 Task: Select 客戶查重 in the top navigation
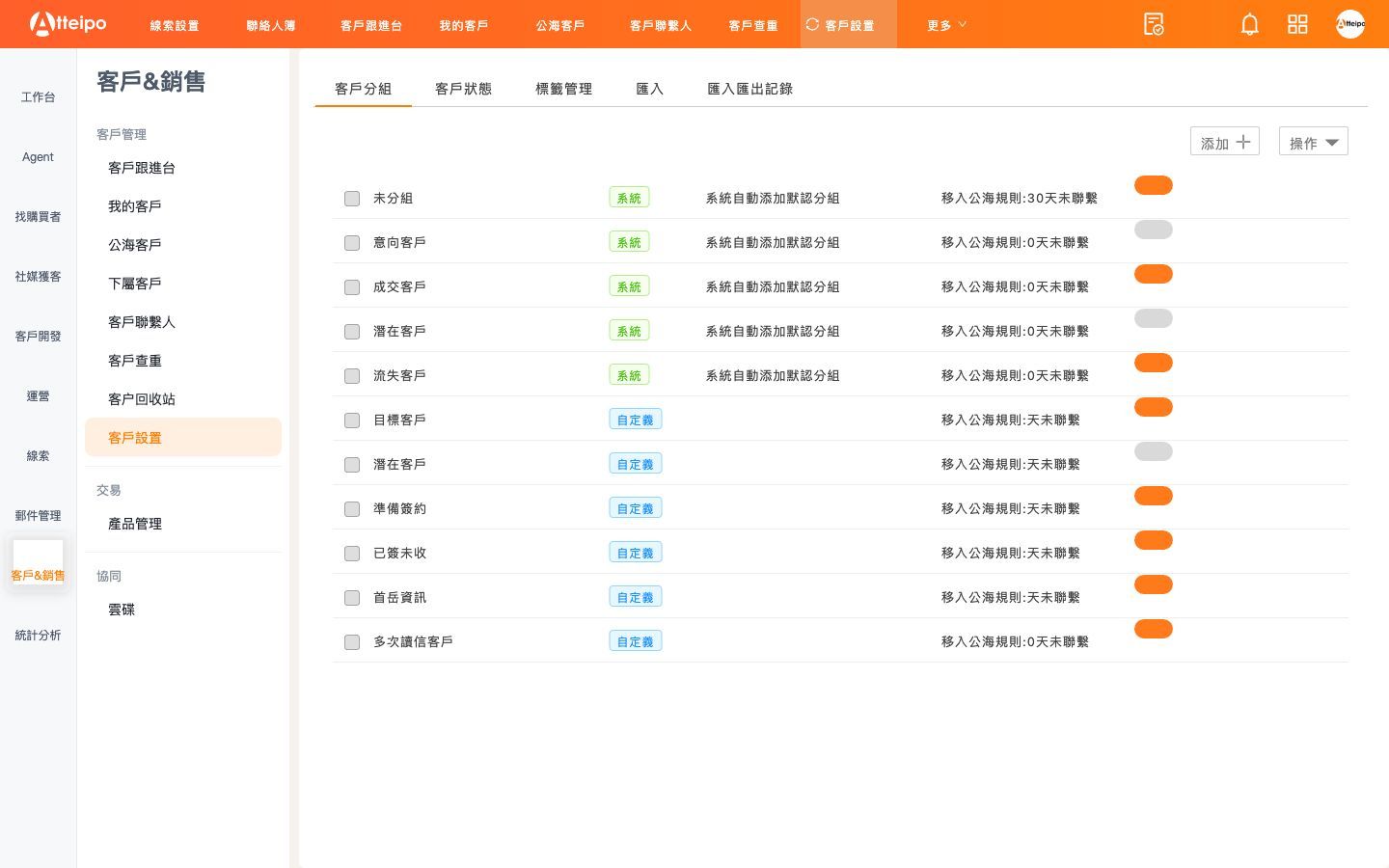[x=753, y=25]
